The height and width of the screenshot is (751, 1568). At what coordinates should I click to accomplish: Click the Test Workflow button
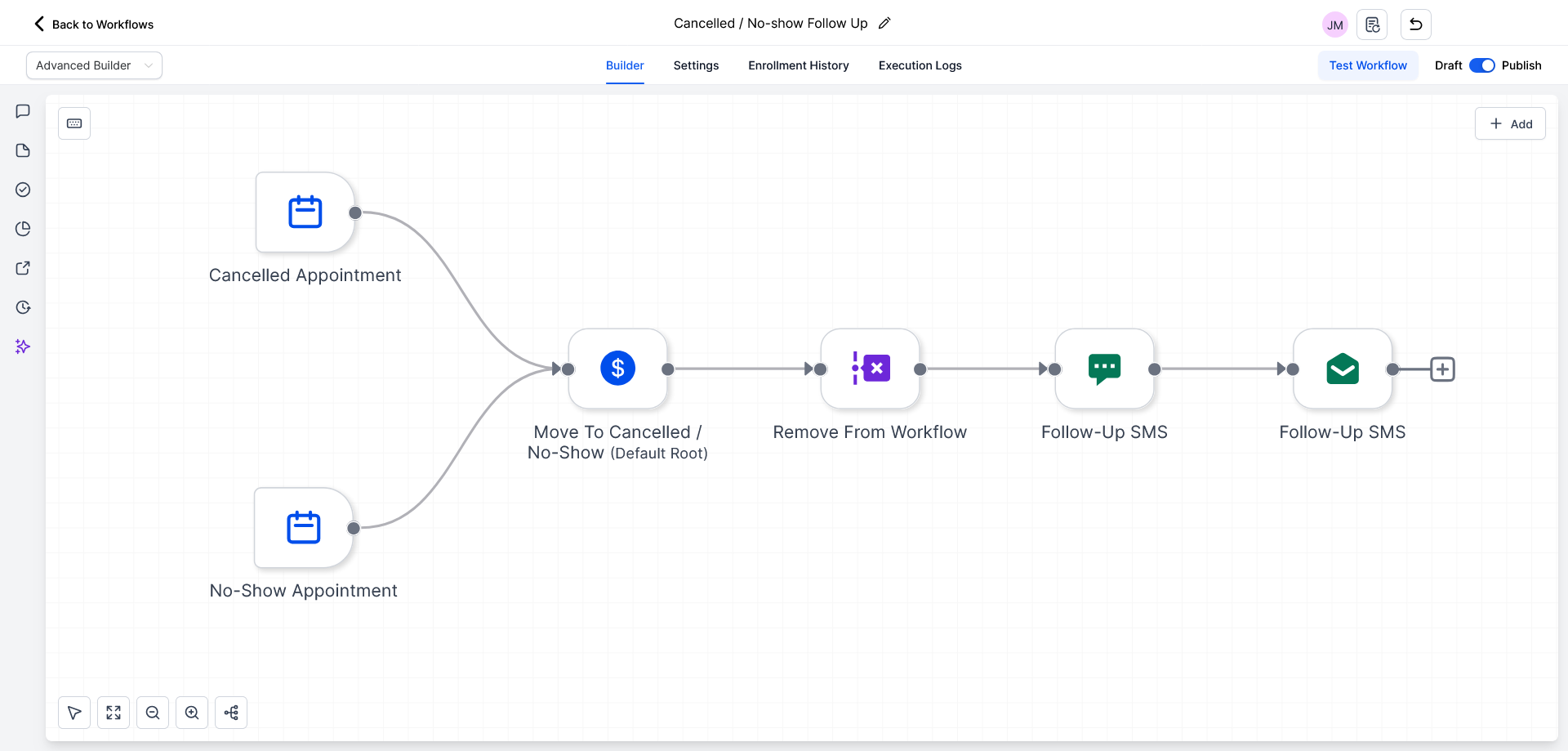[1367, 65]
